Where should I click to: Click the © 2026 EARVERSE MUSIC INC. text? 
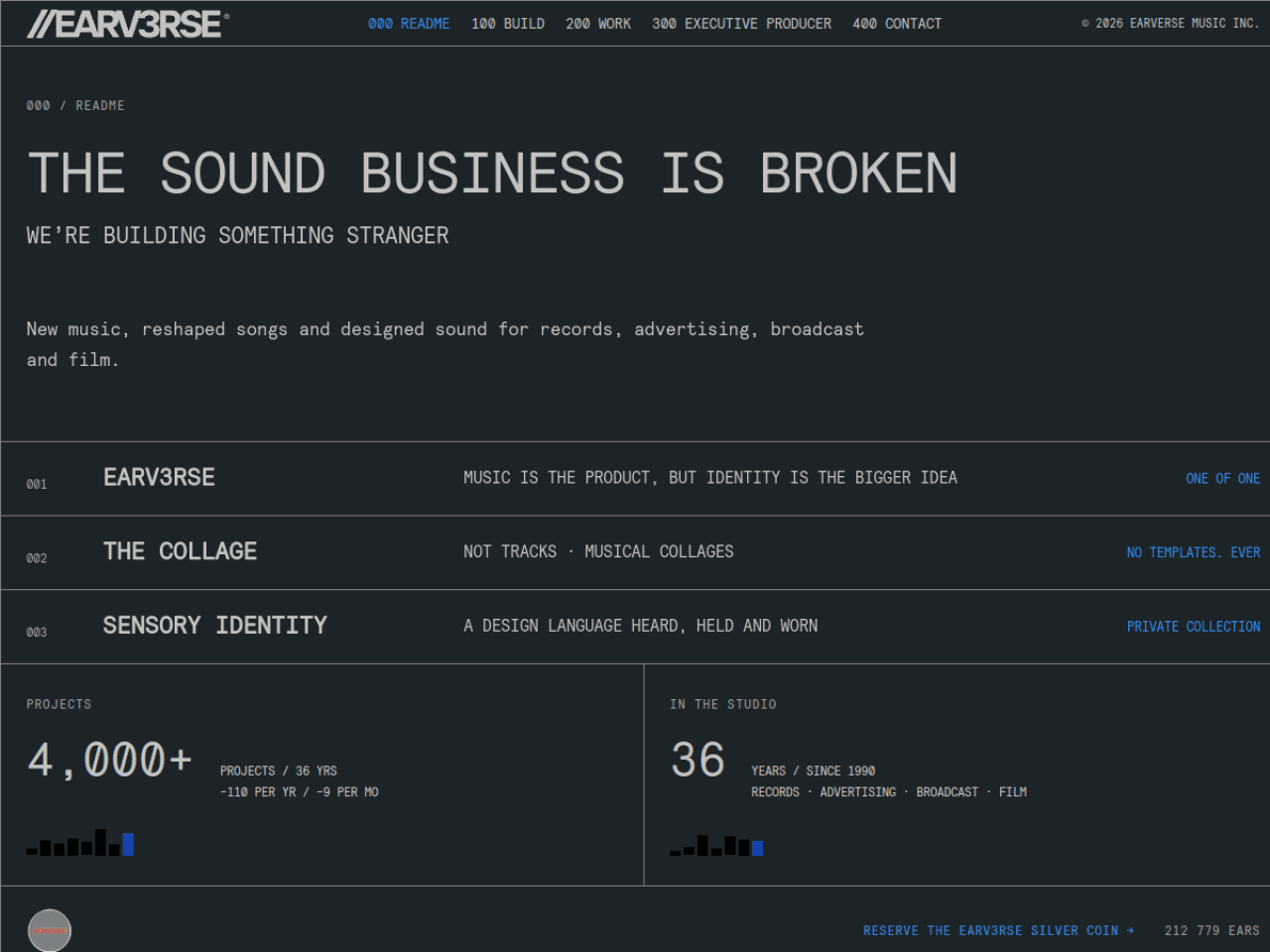1169,23
